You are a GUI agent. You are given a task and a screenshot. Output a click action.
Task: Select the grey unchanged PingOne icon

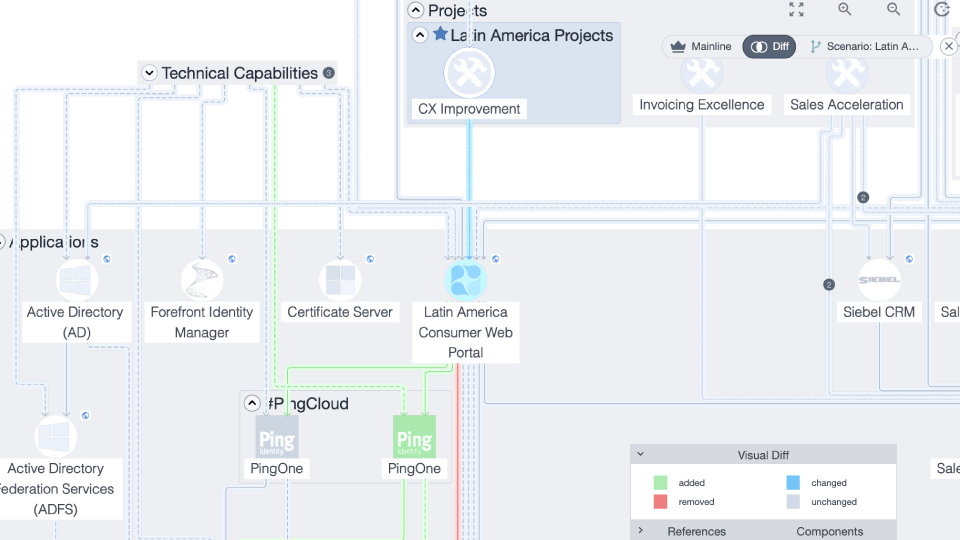[x=277, y=437]
